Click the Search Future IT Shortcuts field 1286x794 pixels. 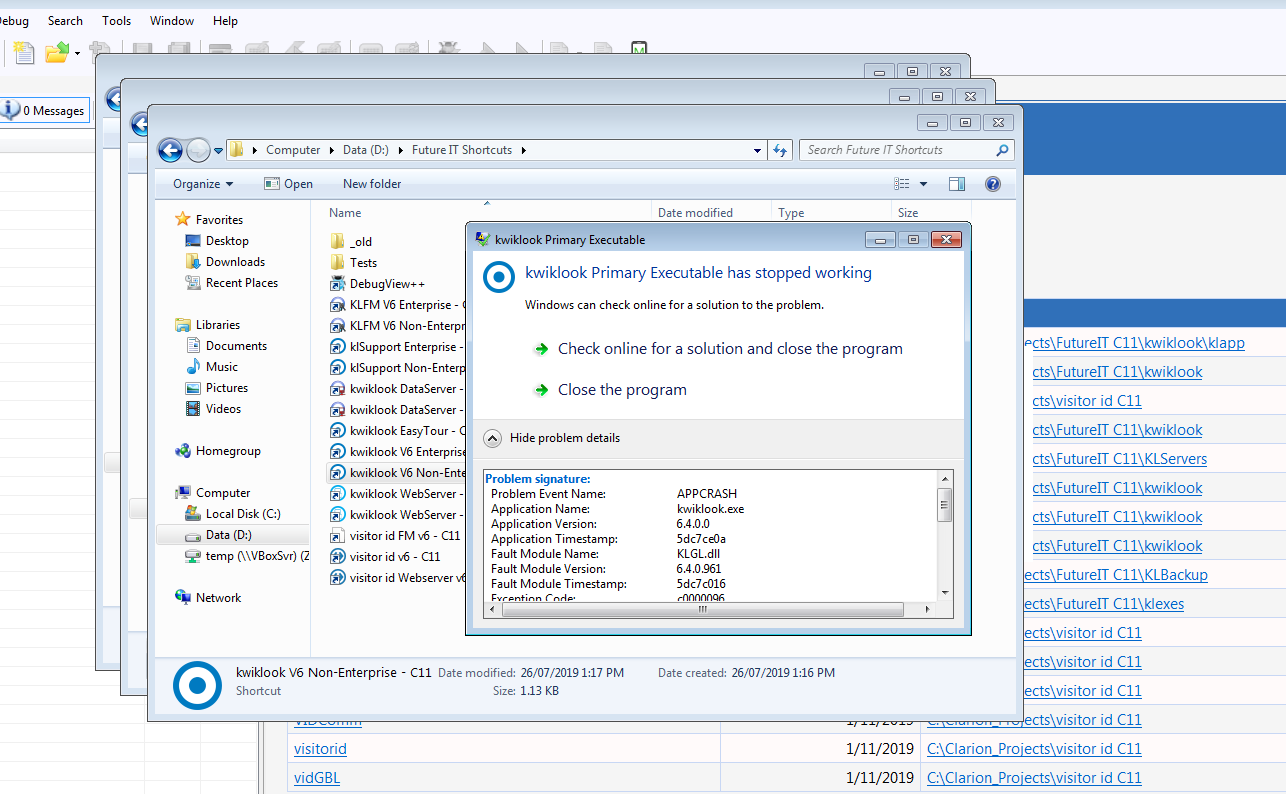[897, 150]
